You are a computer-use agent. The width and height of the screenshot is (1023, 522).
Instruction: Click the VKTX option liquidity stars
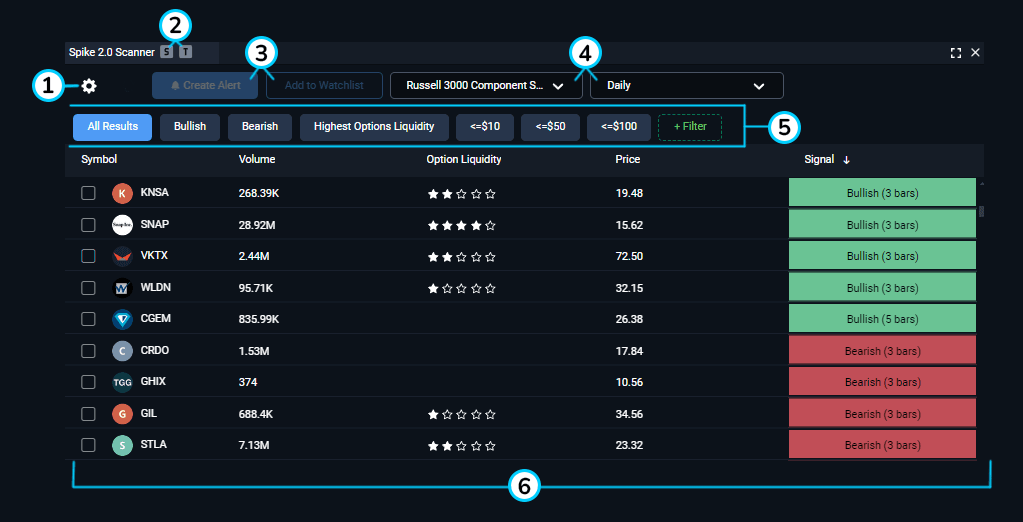click(461, 257)
